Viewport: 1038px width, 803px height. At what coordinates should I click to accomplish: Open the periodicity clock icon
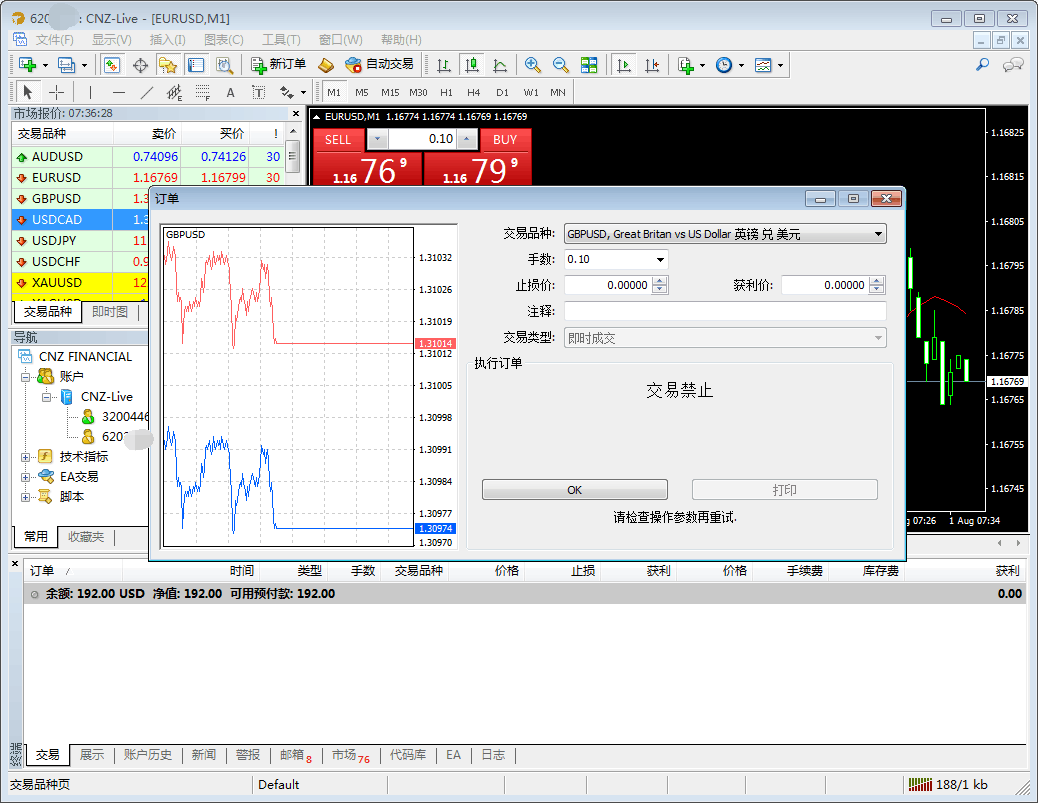[x=724, y=65]
